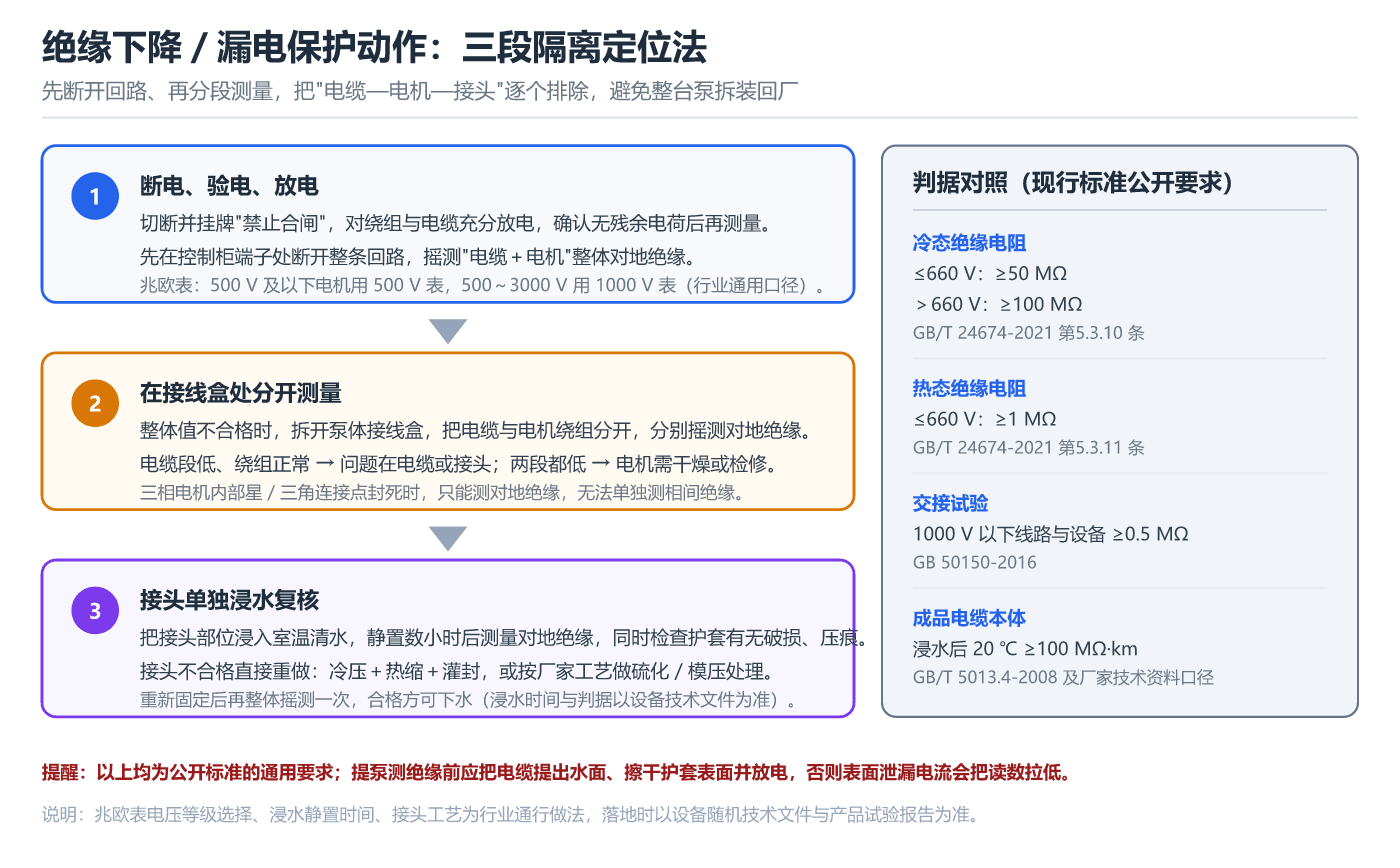1400x868 pixels.
Task: Select the "冷态绝缘电阻" section heading
Action: click(969, 243)
